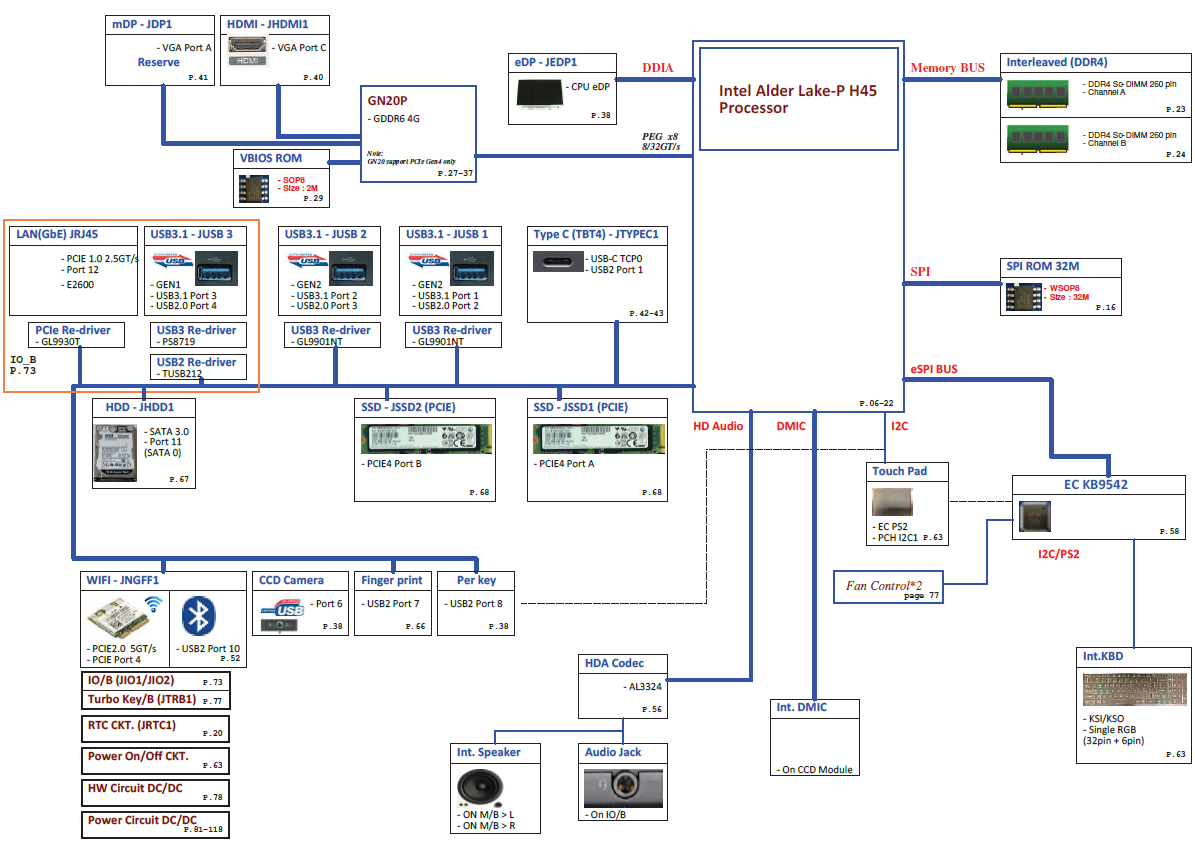Click the Power Circuit DC/DC entry
Viewport: 1195px width, 852px height.
[155, 825]
